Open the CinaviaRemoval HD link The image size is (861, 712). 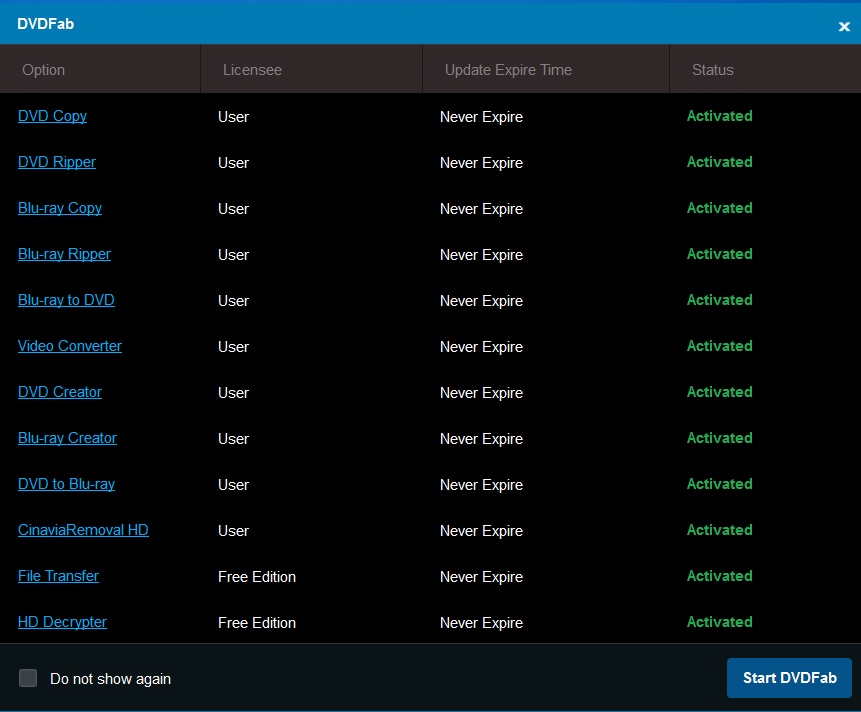83,530
